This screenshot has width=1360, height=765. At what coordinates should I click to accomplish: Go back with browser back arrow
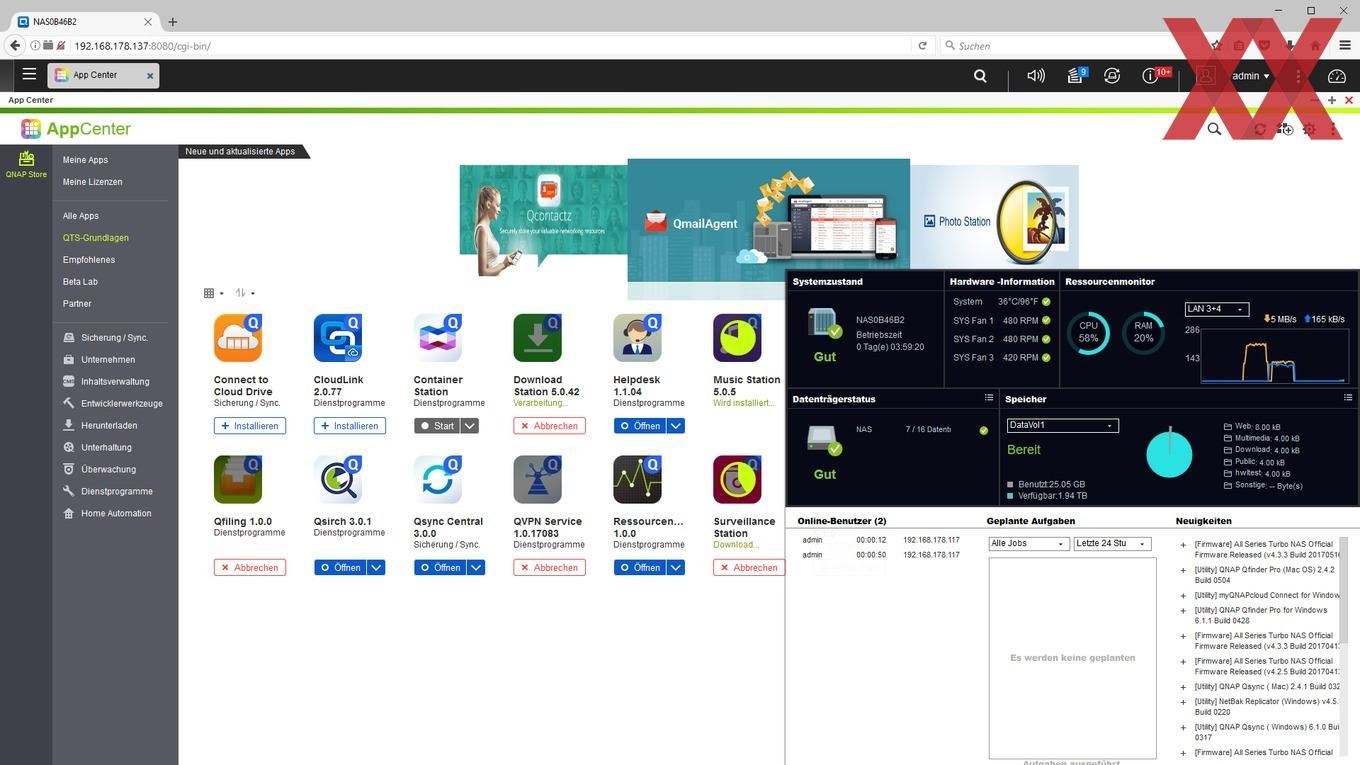(14, 45)
